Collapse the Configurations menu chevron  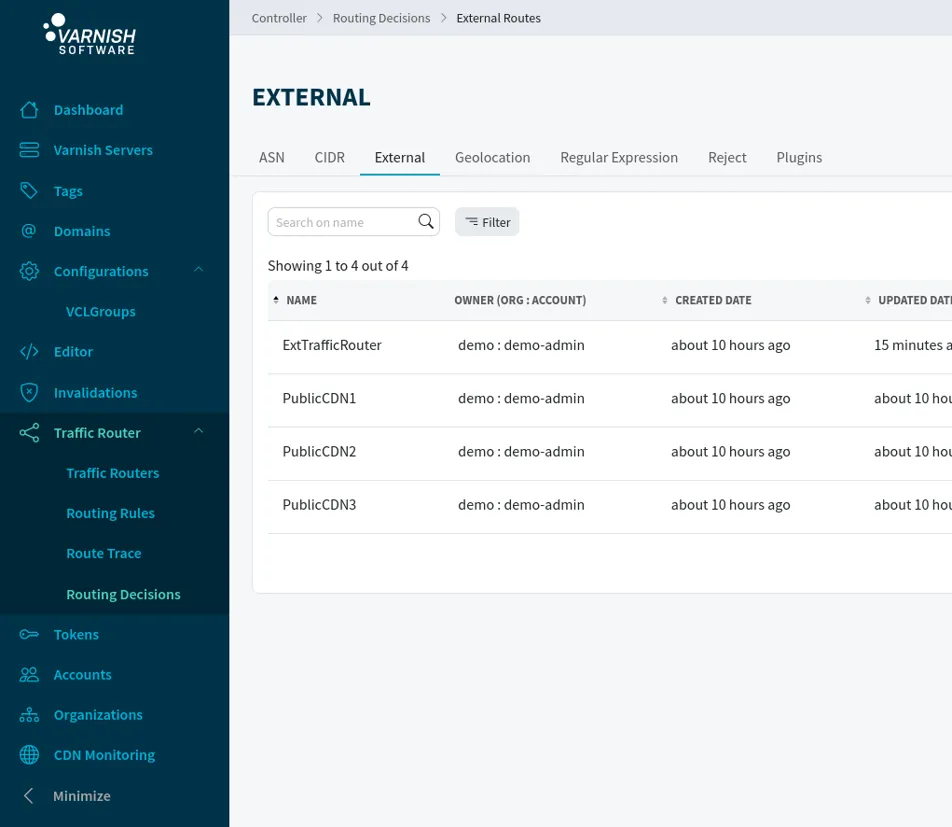(x=198, y=270)
